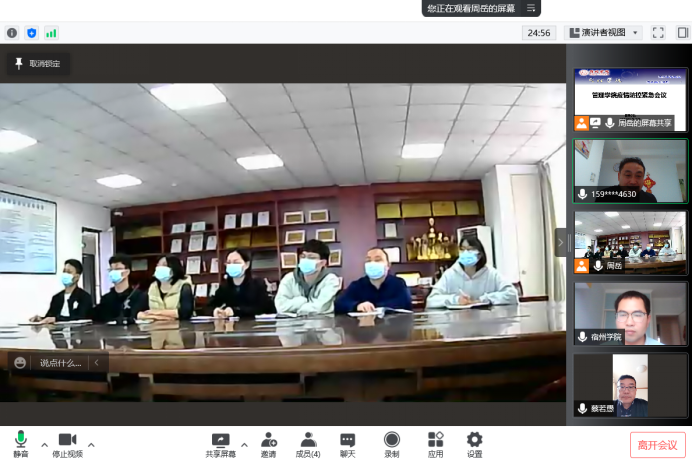
Task: Type in the 说点什么 chat box
Action: (60, 363)
